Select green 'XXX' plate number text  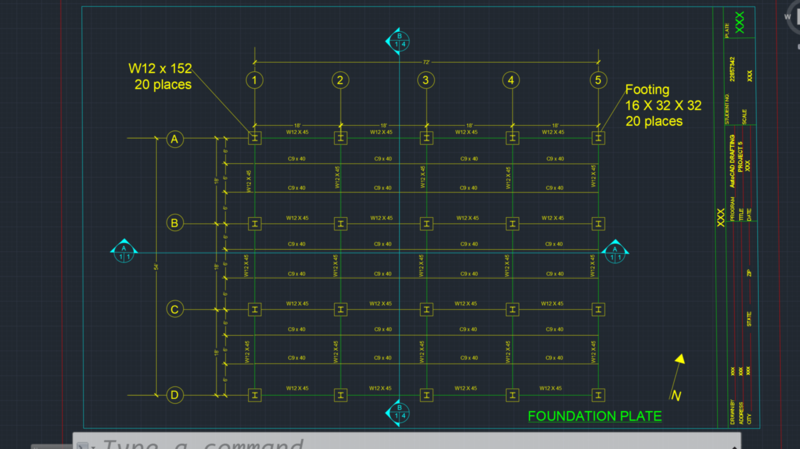pos(739,22)
